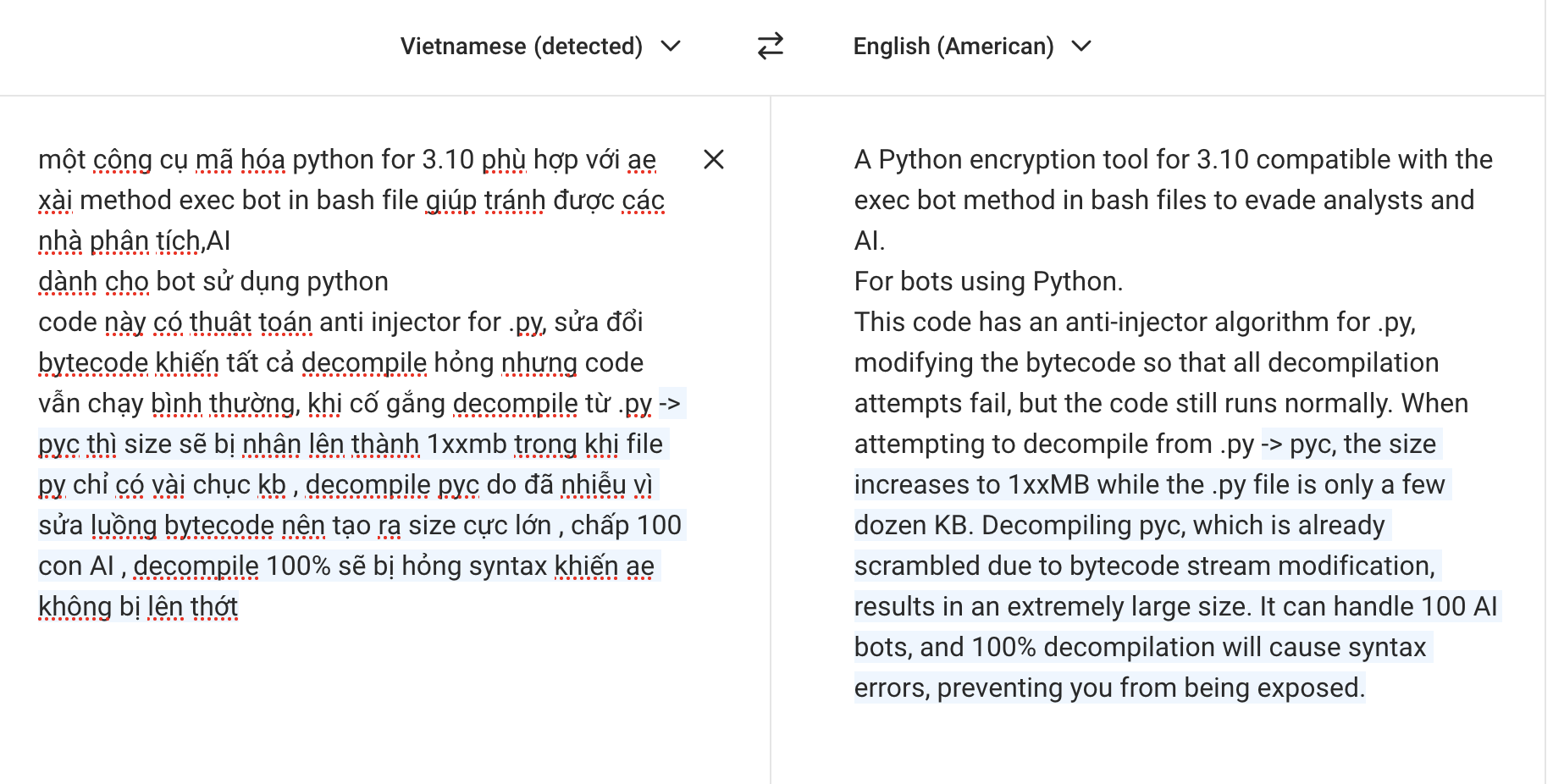
Task: Expand the chevron beside Vietnamese (detected)
Action: coord(671,46)
